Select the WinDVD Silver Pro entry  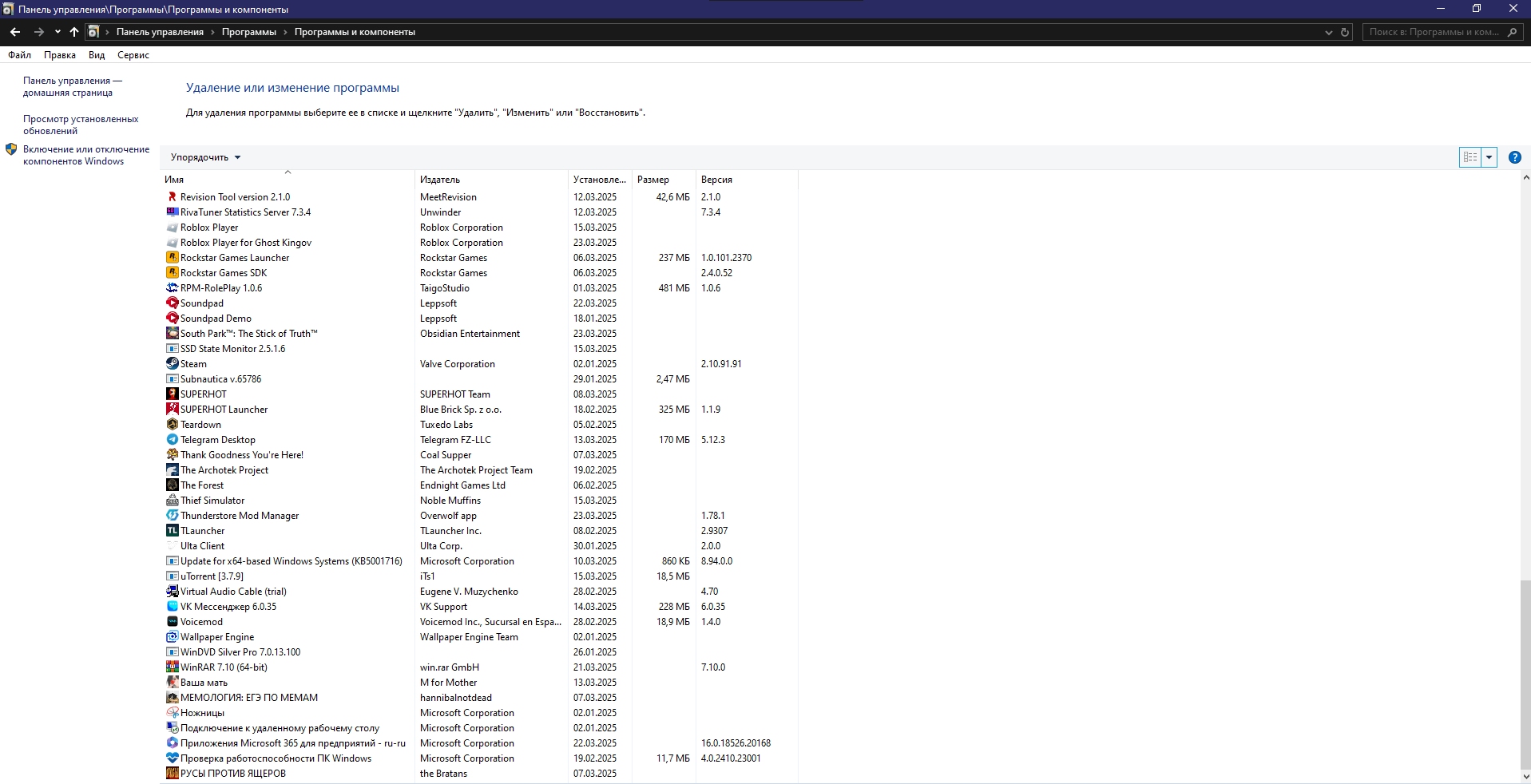pos(479,651)
